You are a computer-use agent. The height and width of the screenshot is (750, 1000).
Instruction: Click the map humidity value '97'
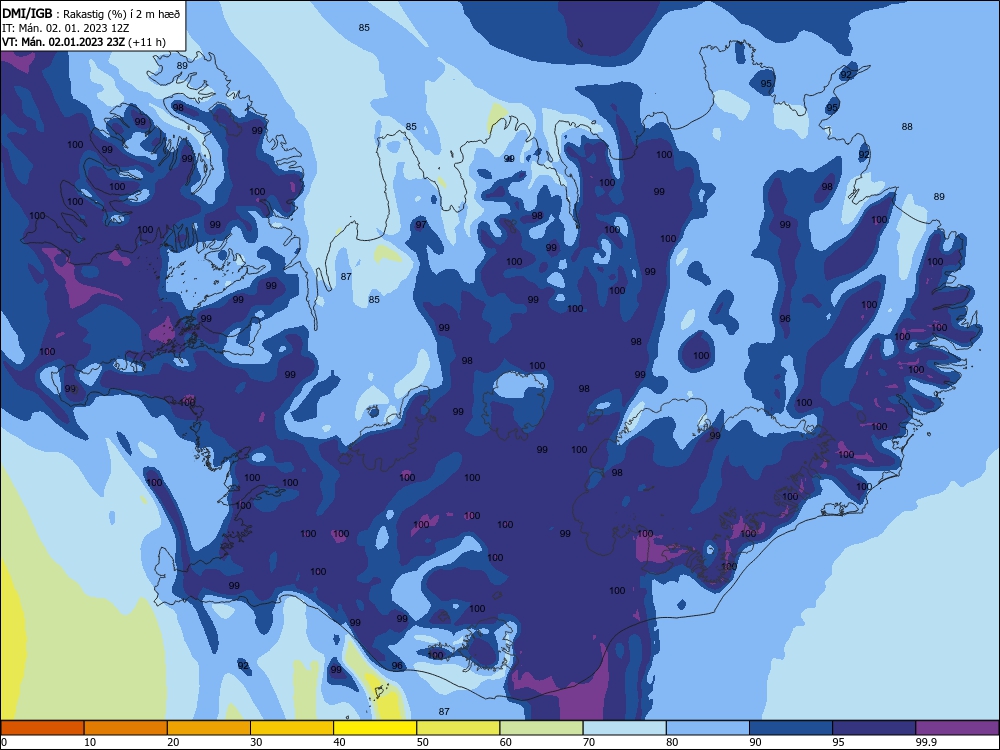(421, 224)
